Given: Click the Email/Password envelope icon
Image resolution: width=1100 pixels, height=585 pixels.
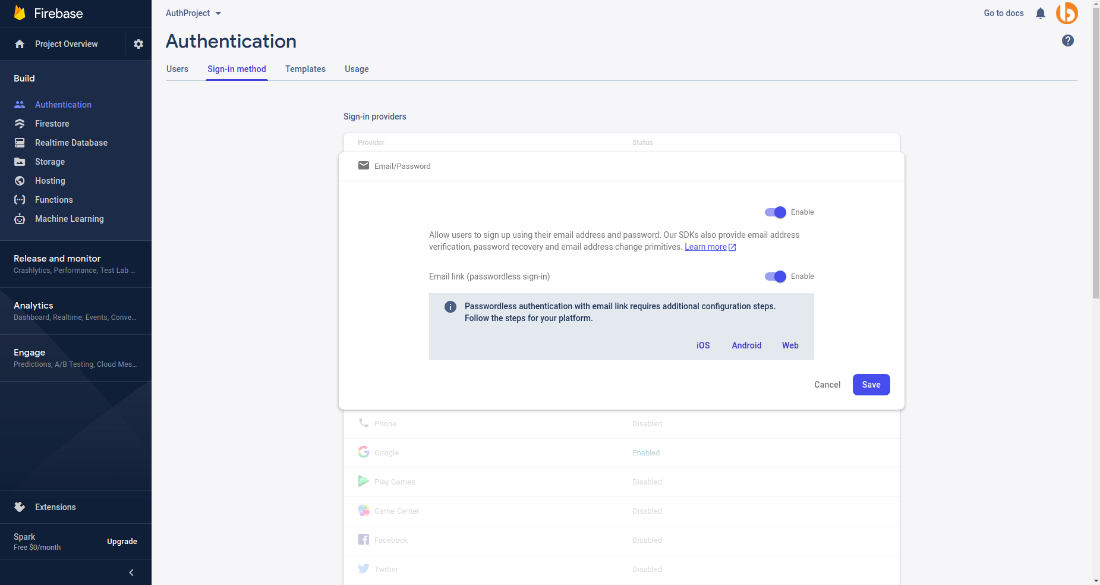Looking at the screenshot, I should pyautogui.click(x=363, y=166).
